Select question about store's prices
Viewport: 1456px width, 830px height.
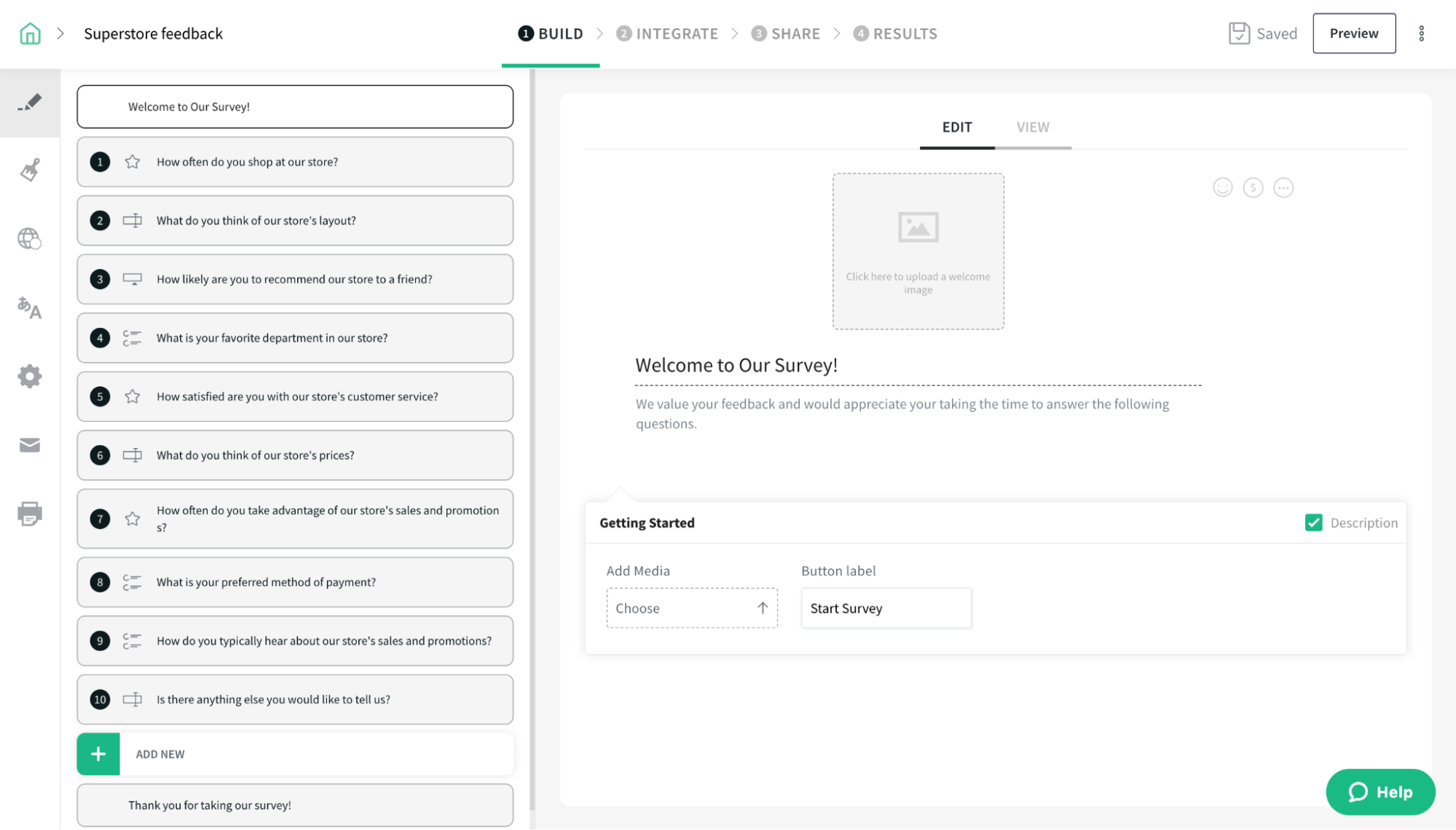295,455
